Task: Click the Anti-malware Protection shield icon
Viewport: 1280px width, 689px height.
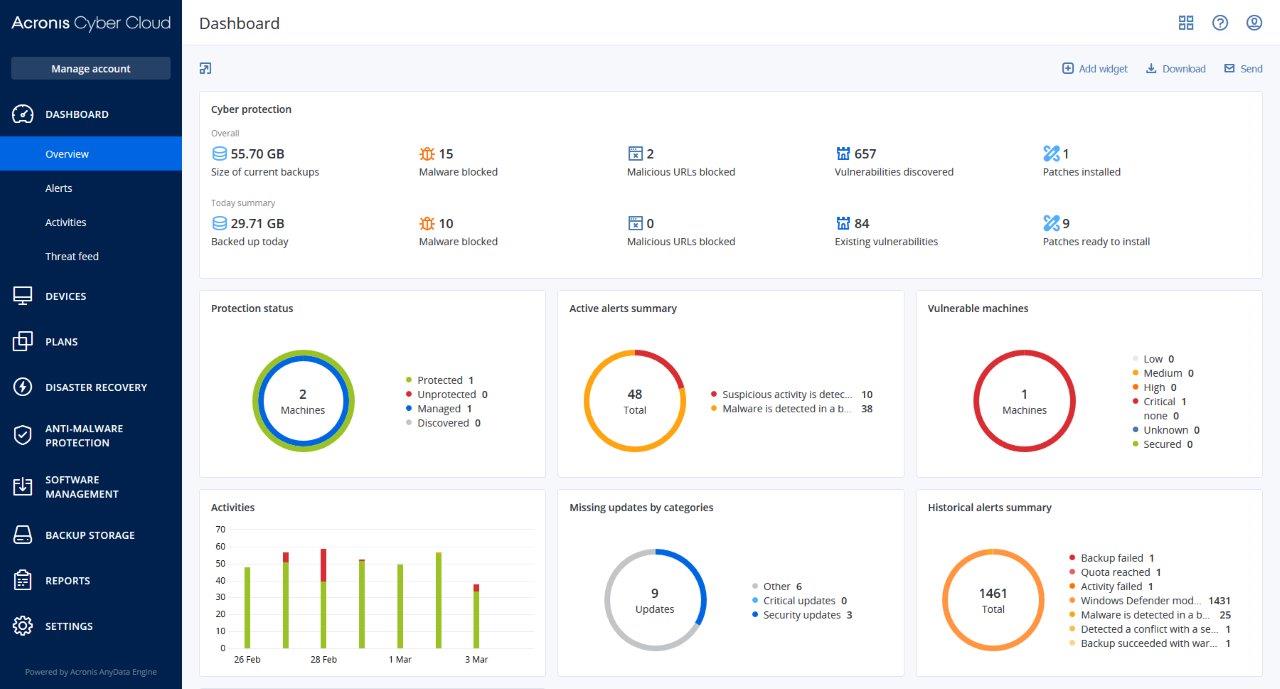Action: (22, 435)
